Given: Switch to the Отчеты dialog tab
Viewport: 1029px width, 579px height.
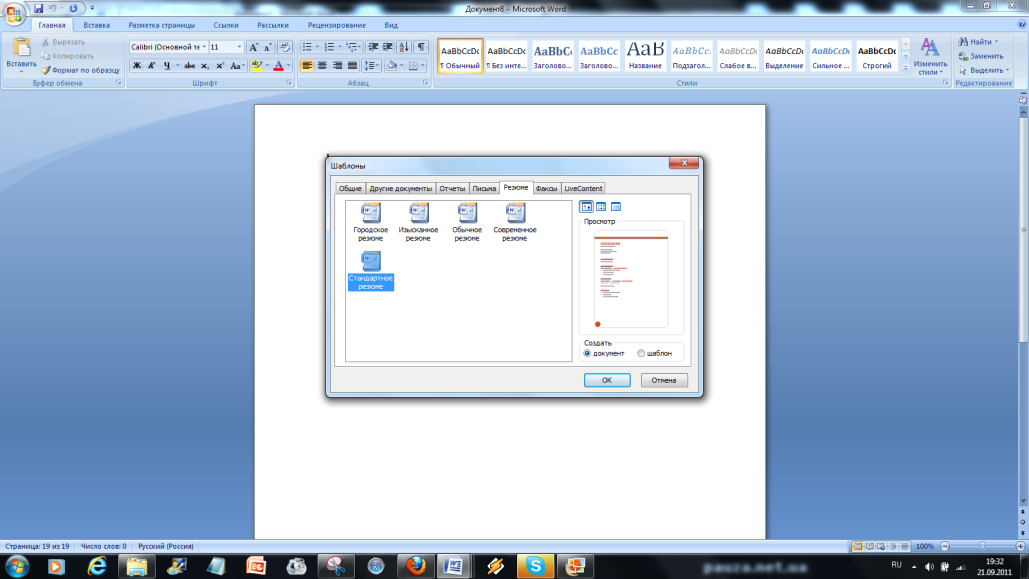Looking at the screenshot, I should [452, 188].
